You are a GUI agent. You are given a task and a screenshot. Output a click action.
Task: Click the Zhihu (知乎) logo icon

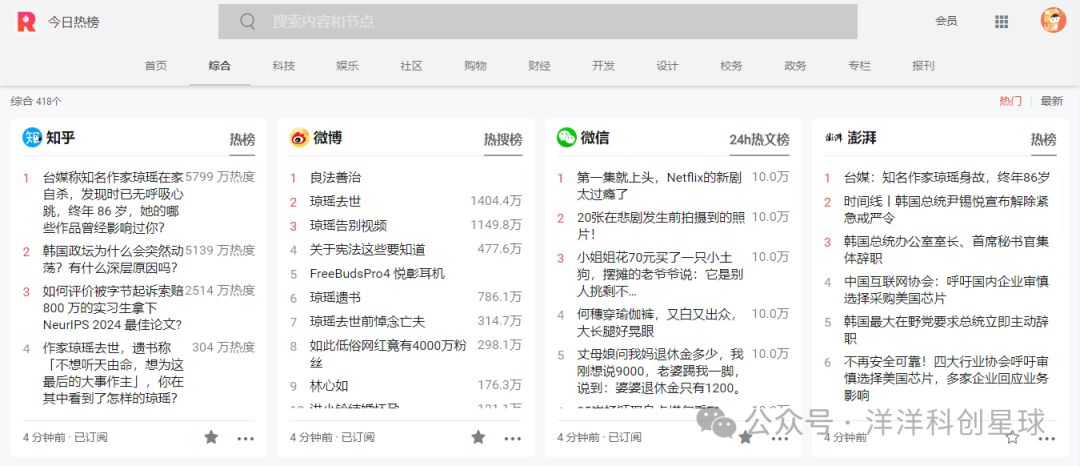[32, 138]
